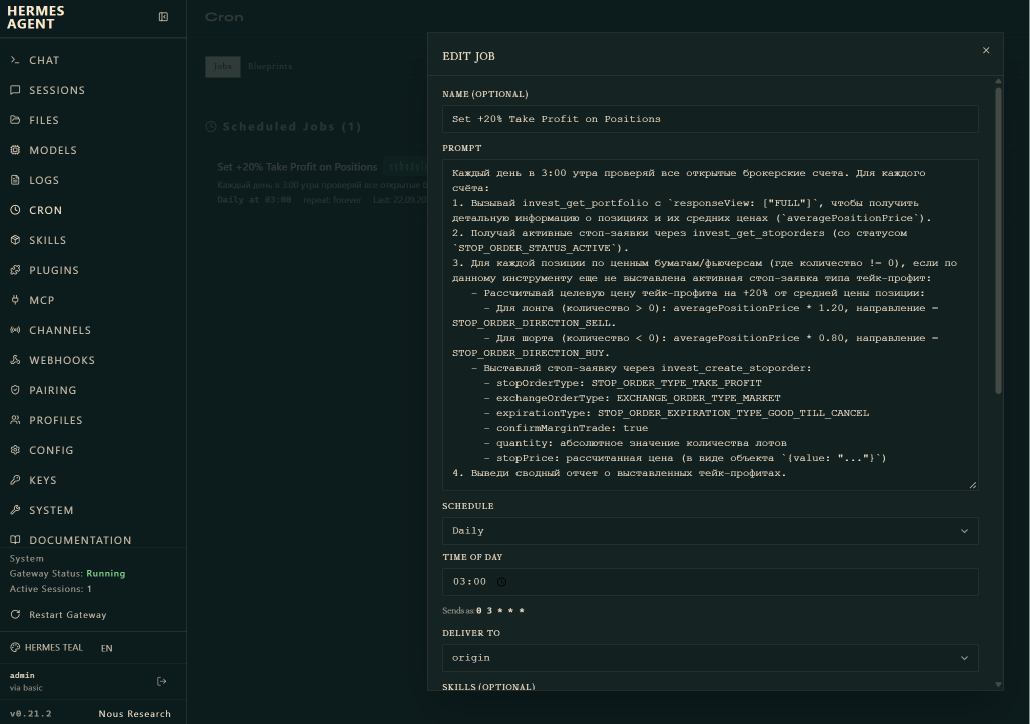Click the Documentation book icon
Image resolution: width=1030 pixels, height=724 pixels.
[x=15, y=540]
